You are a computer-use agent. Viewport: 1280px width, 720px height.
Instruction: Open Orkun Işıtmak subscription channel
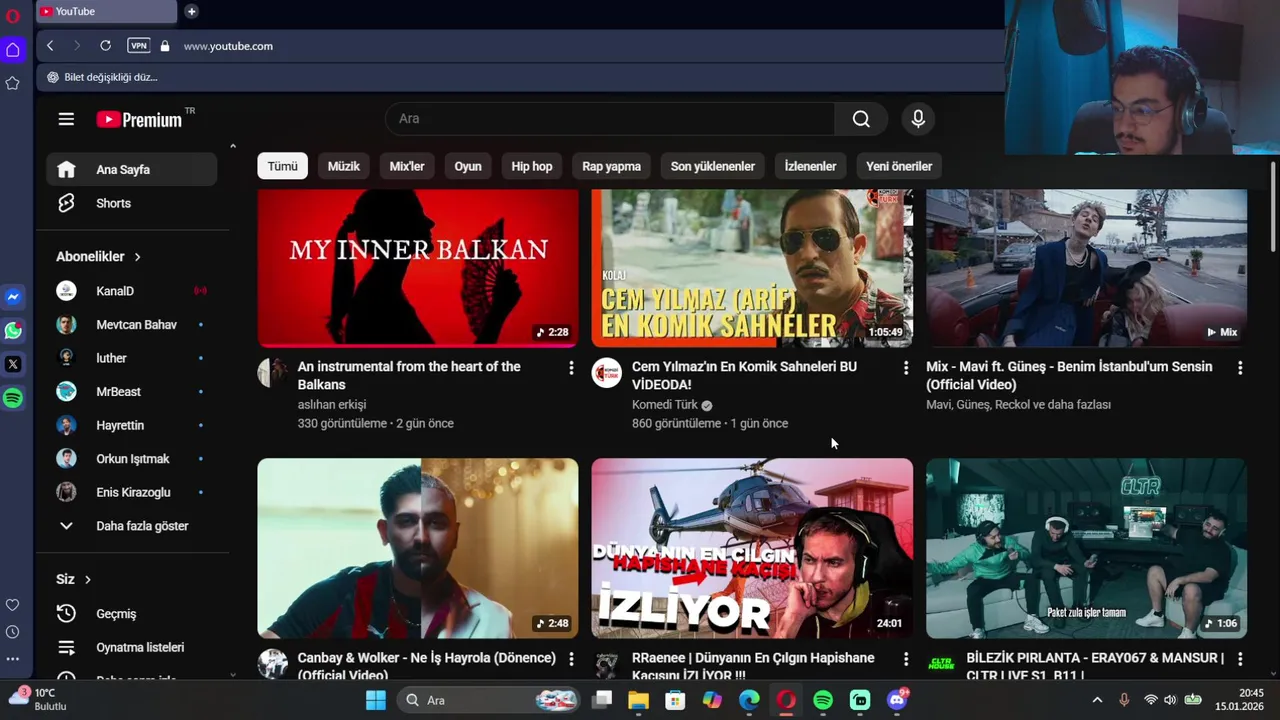point(132,459)
